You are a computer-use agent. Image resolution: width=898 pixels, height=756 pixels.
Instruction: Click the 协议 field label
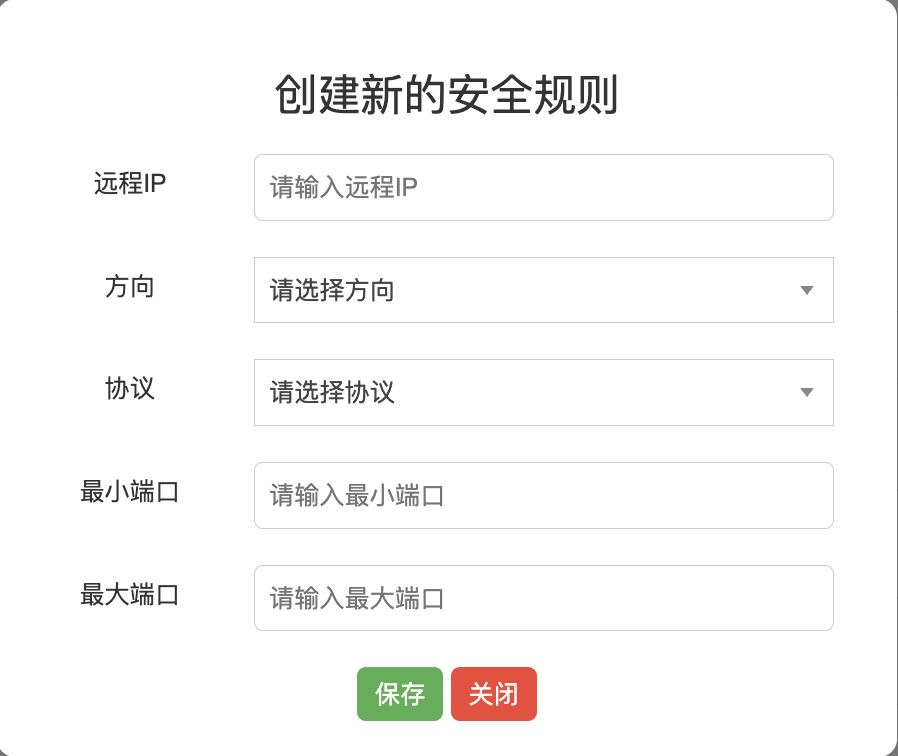coord(130,388)
